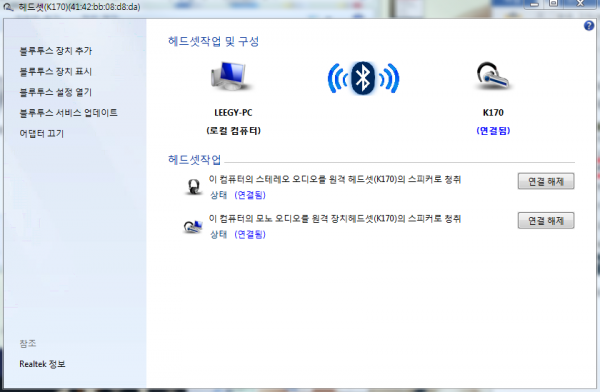Open 블루투스 설정 열기 link

[x=56, y=92]
